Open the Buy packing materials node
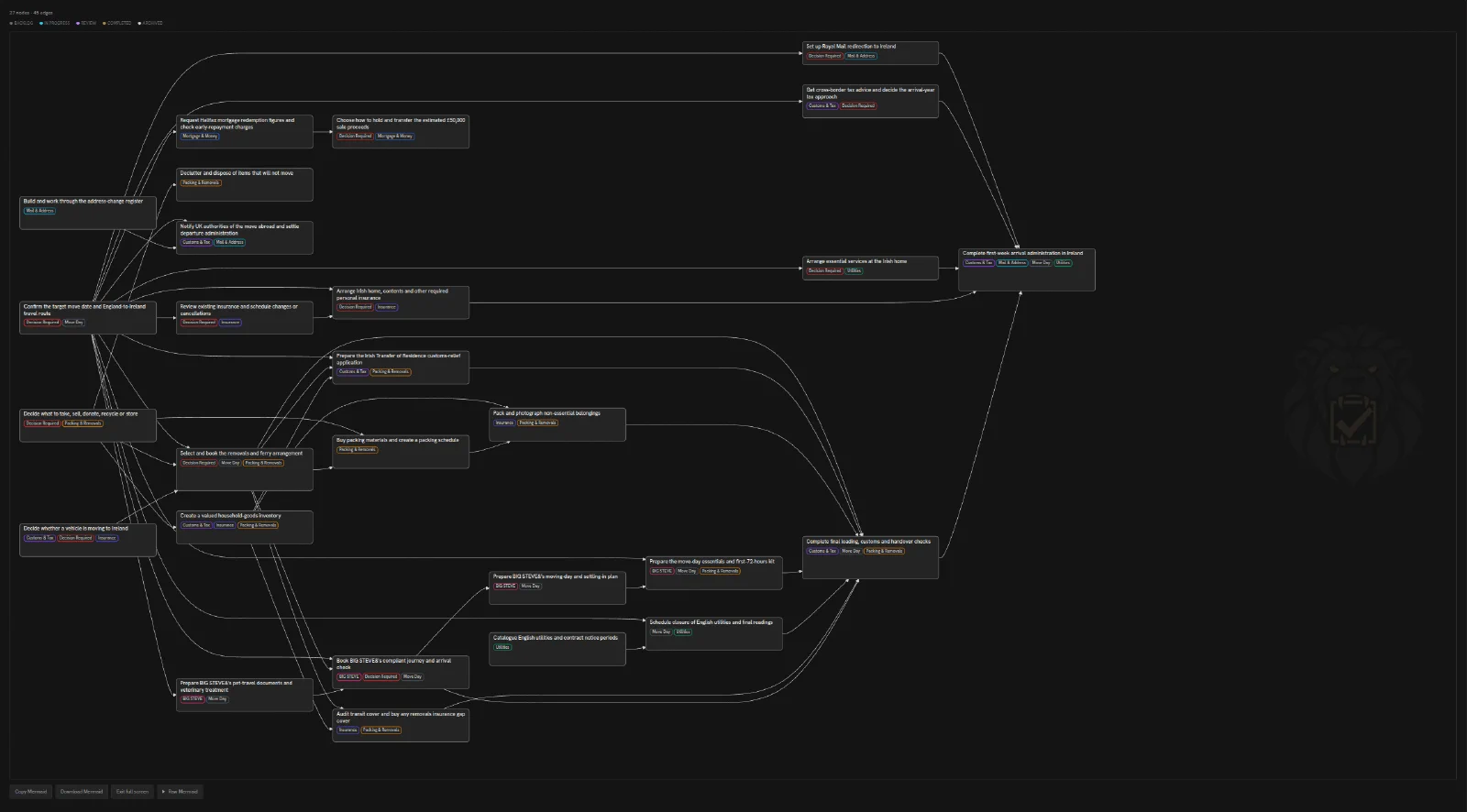Viewport: 1467px width, 812px height. [401, 452]
